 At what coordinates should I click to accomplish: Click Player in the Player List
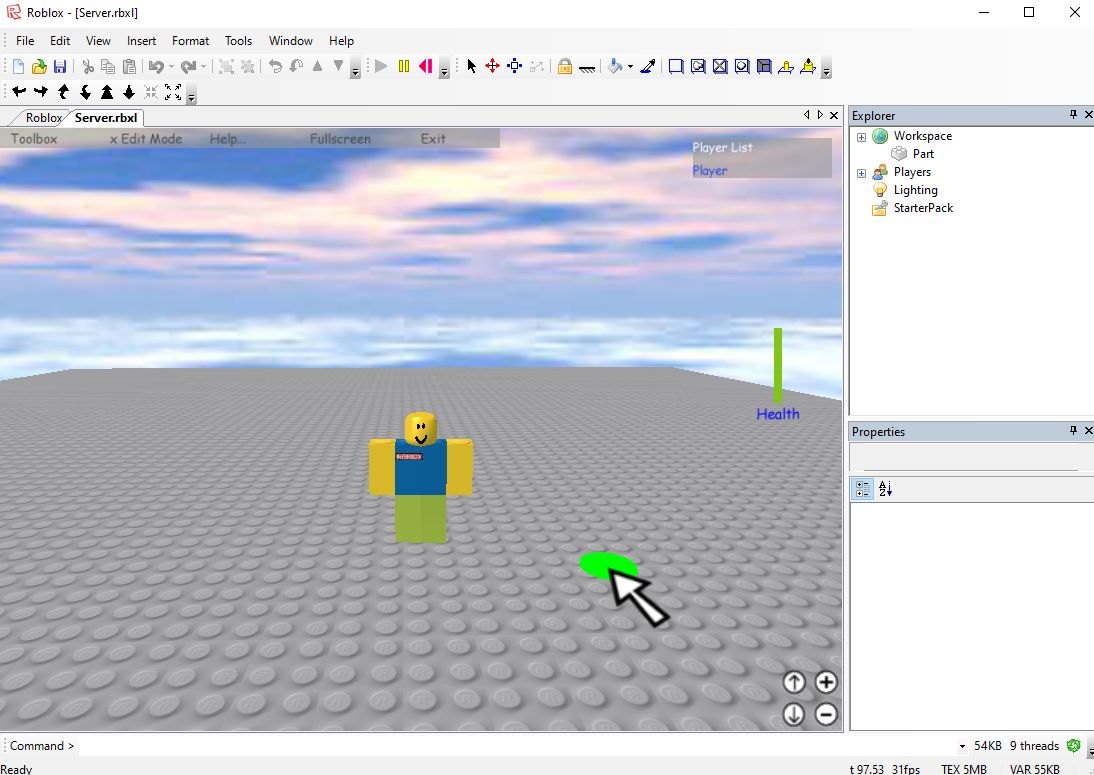pos(710,170)
